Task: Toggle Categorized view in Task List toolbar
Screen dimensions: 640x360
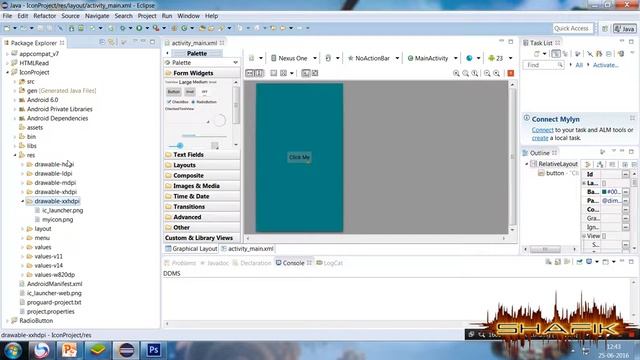Action: (556, 54)
